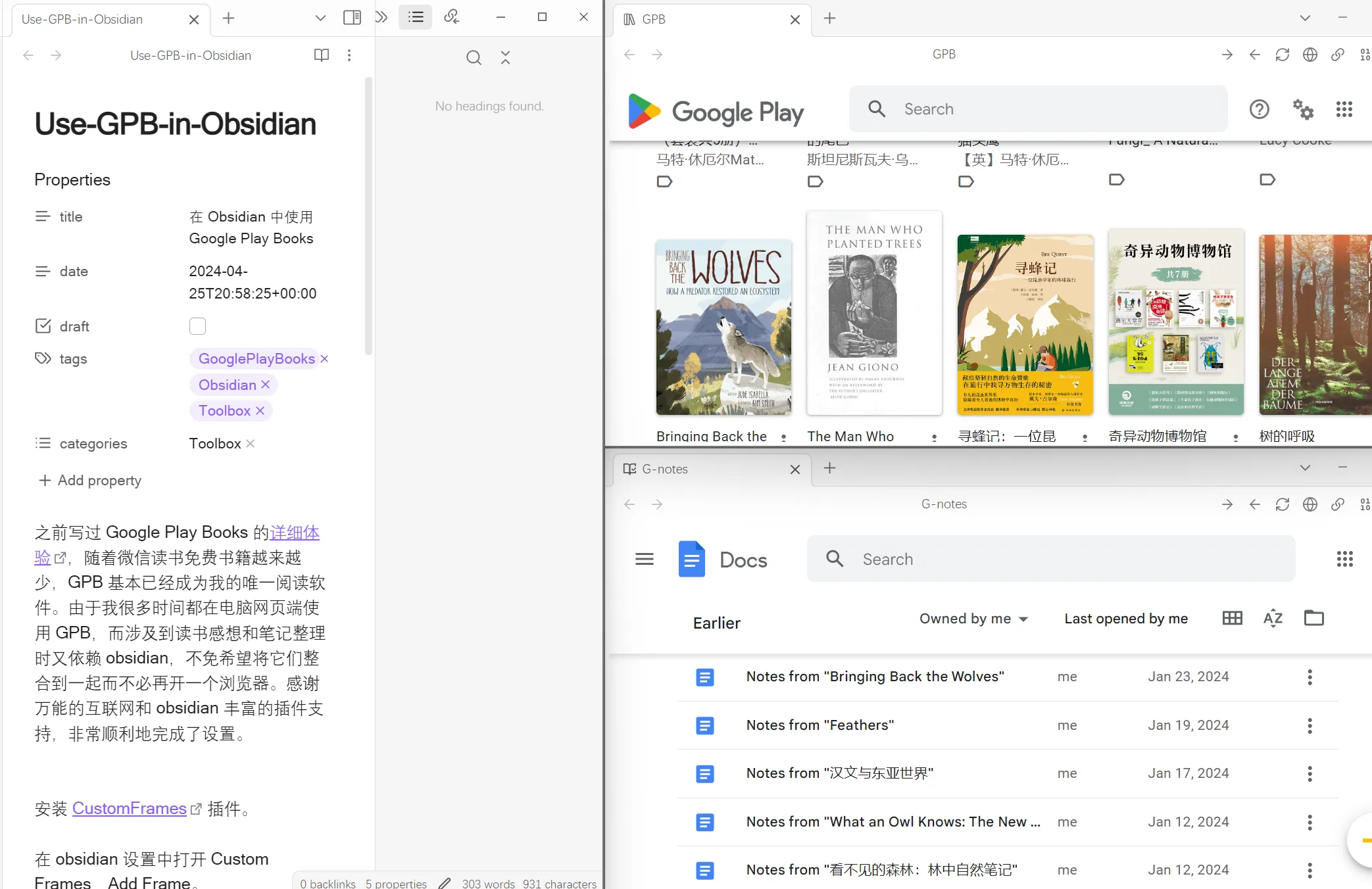Click the tag icon under 马特·休厄尔Mat book
The image size is (1372, 889).
point(664,181)
